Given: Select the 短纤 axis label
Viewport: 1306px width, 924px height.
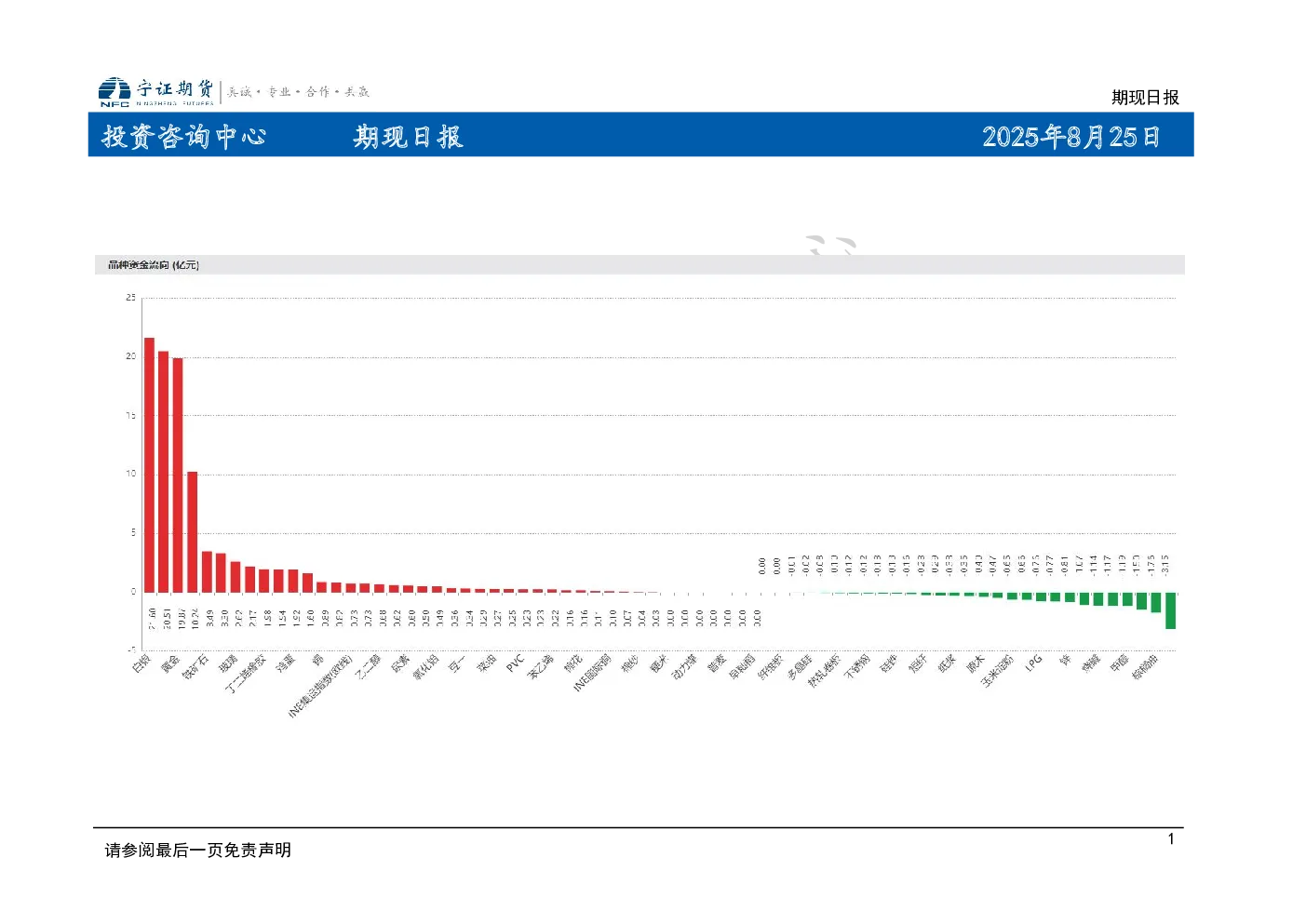Looking at the screenshot, I should coord(918,663).
